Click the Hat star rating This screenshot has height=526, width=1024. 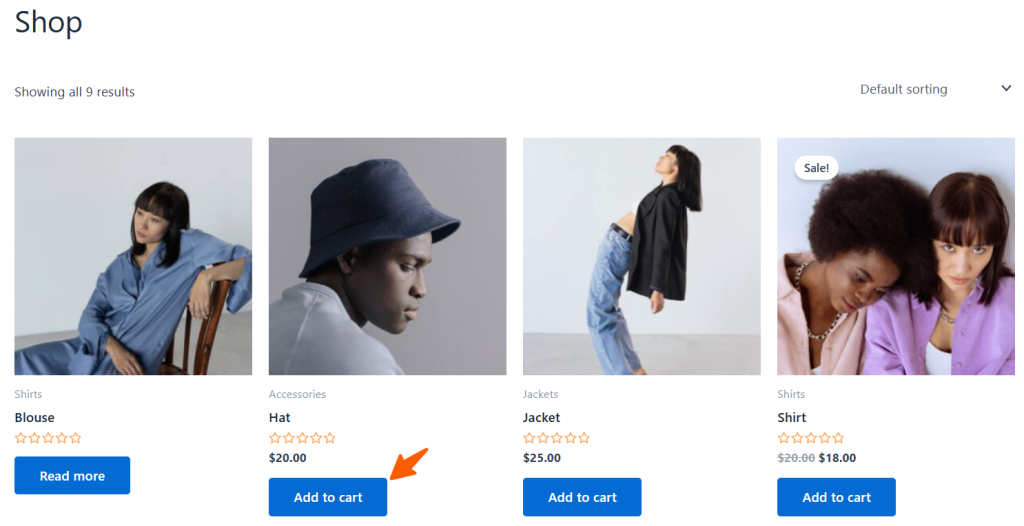(x=302, y=438)
